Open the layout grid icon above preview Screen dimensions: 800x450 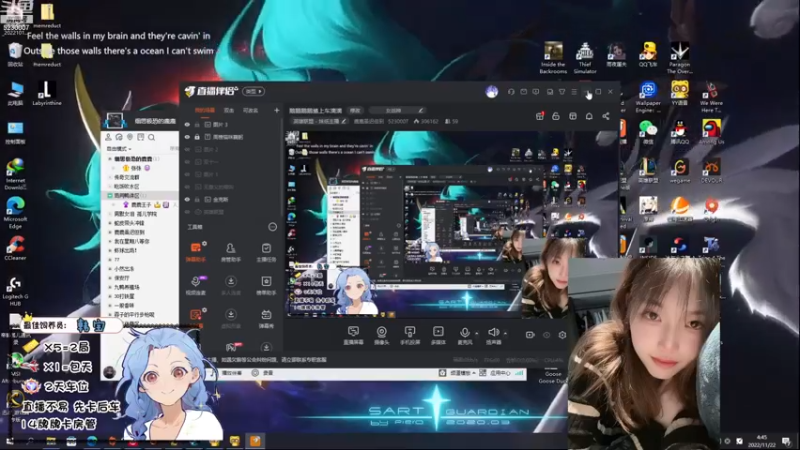[573, 116]
